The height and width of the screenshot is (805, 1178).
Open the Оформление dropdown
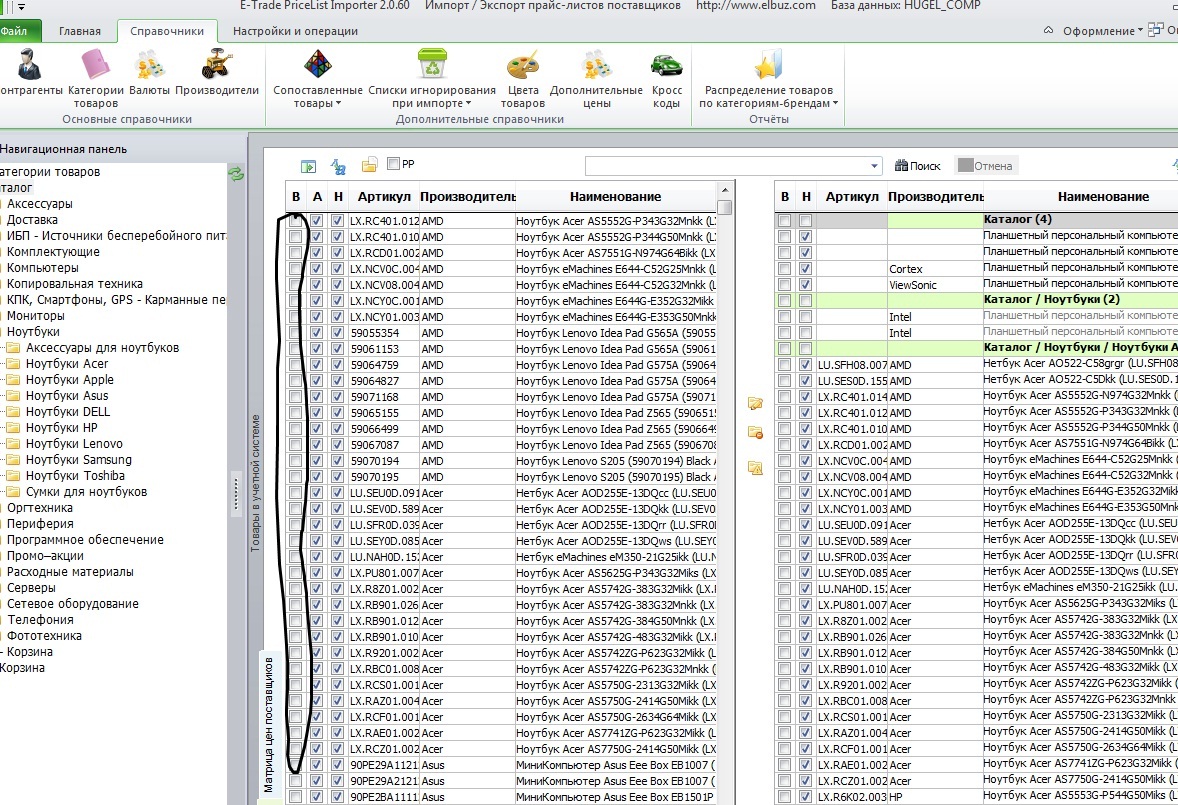point(1102,31)
